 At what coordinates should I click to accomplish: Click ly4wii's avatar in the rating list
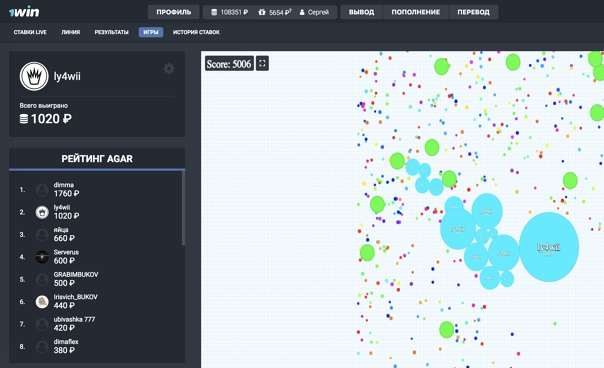click(x=42, y=212)
